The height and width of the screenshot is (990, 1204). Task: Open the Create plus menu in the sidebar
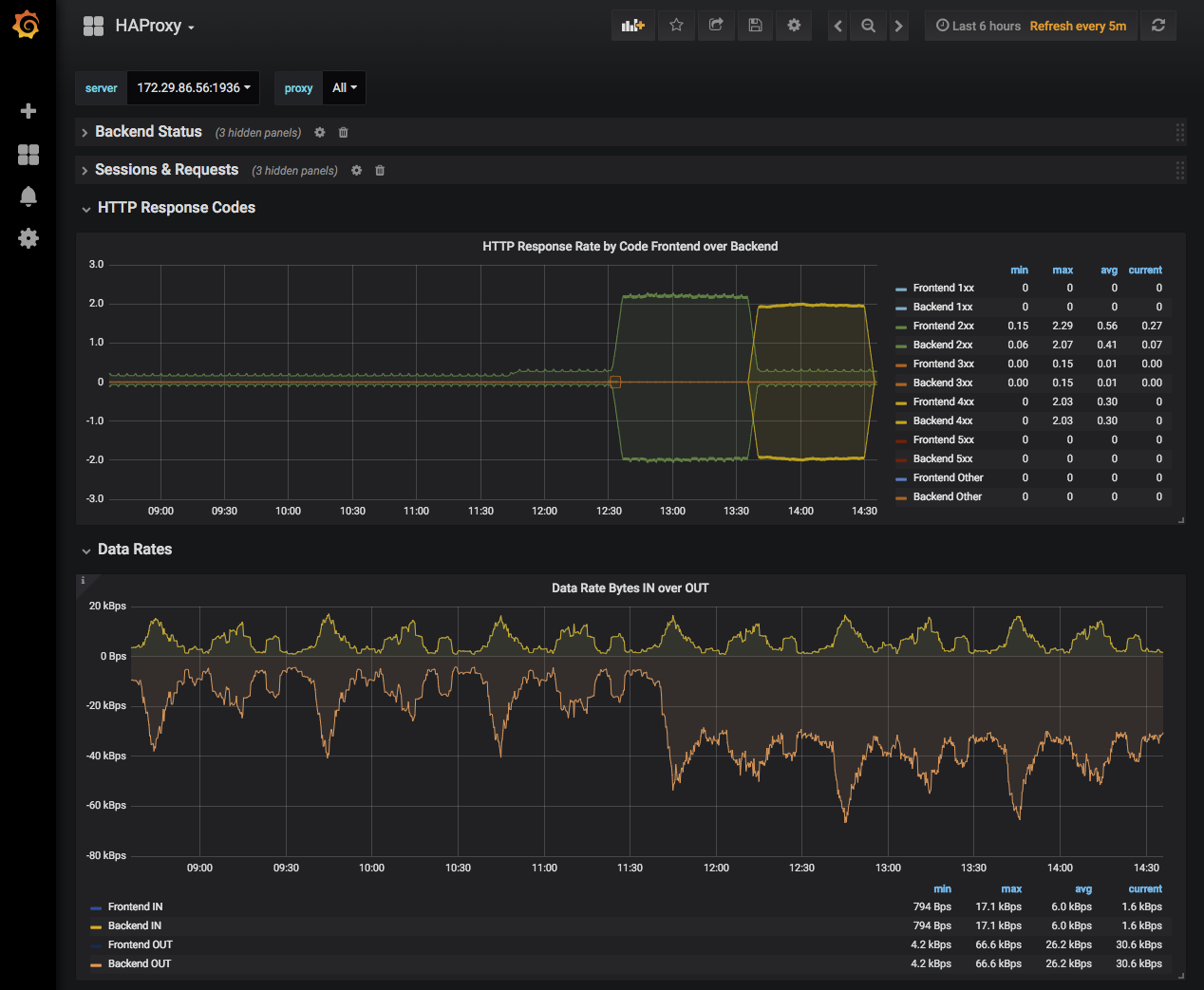pos(28,111)
